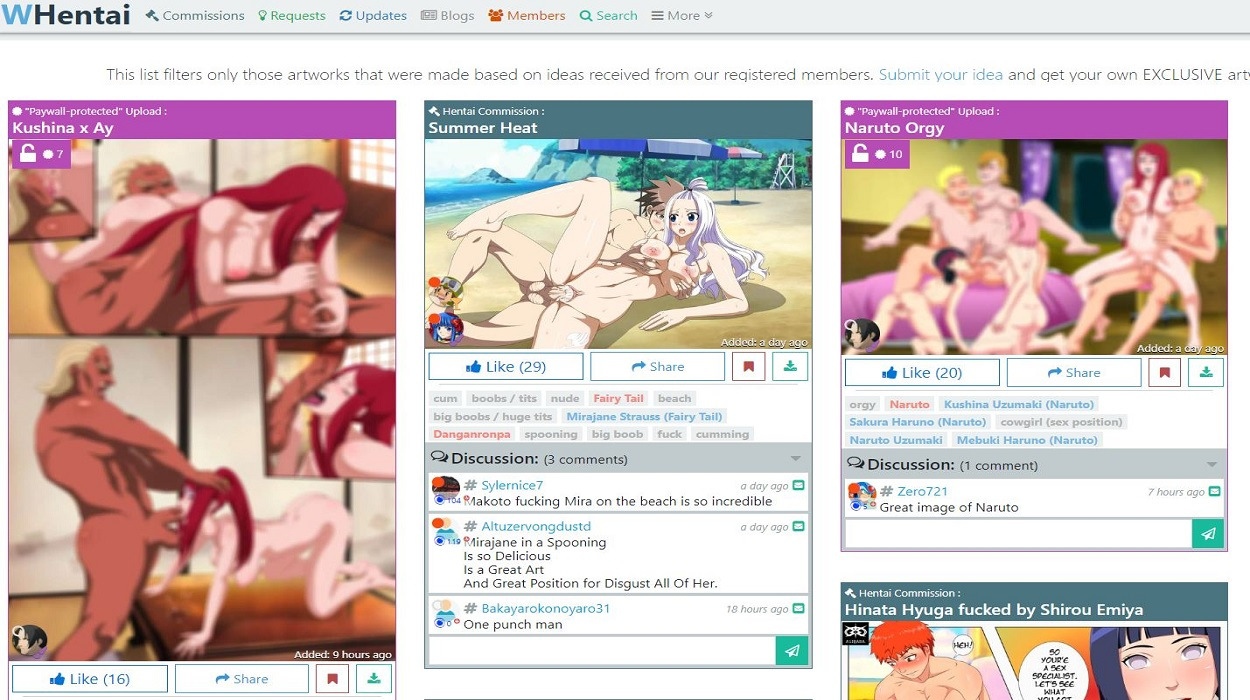The width and height of the screenshot is (1250, 700).
Task: View the Members page
Action: click(x=527, y=16)
